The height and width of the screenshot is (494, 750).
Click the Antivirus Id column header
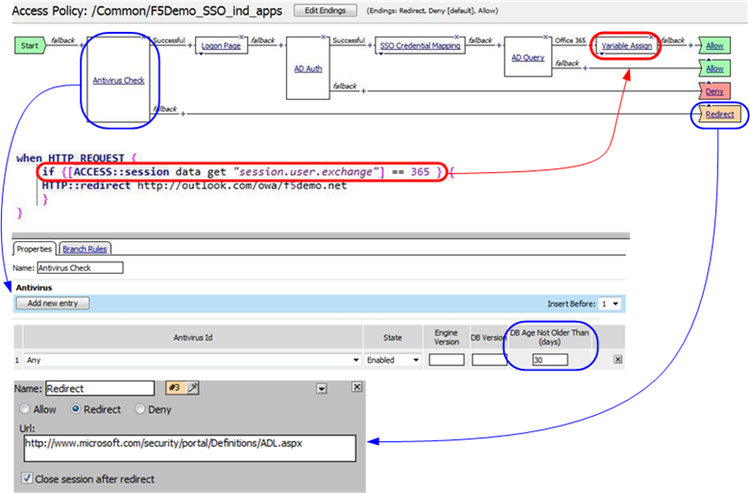click(x=193, y=337)
